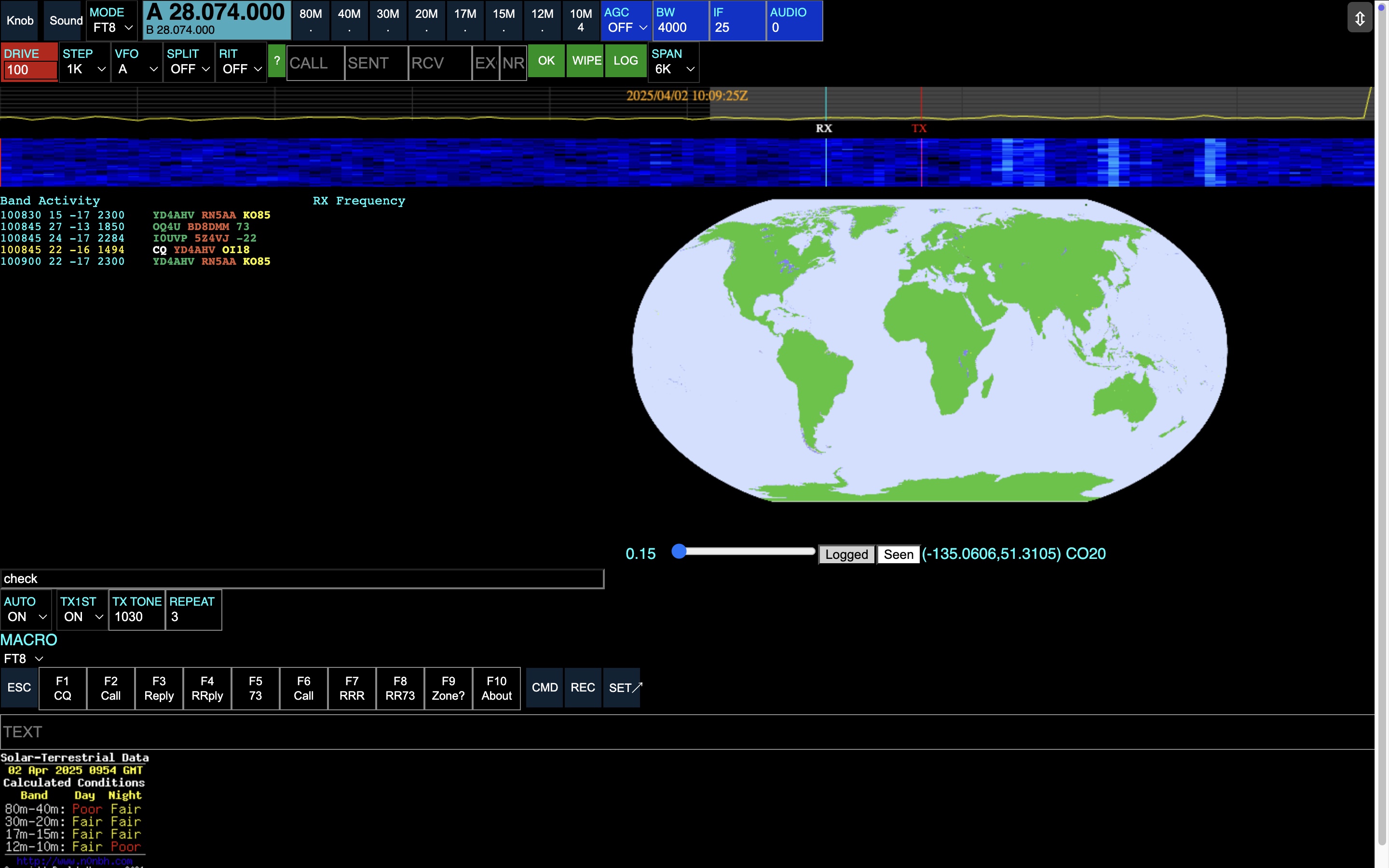Open the MACRO FT8 selector
1389x868 pixels.
click(x=23, y=658)
